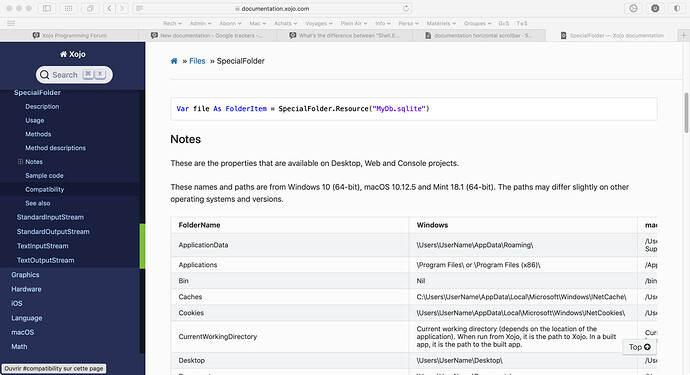Open the Admin favorites folder dropdown
This screenshot has width=690, height=375.
(x=201, y=23)
